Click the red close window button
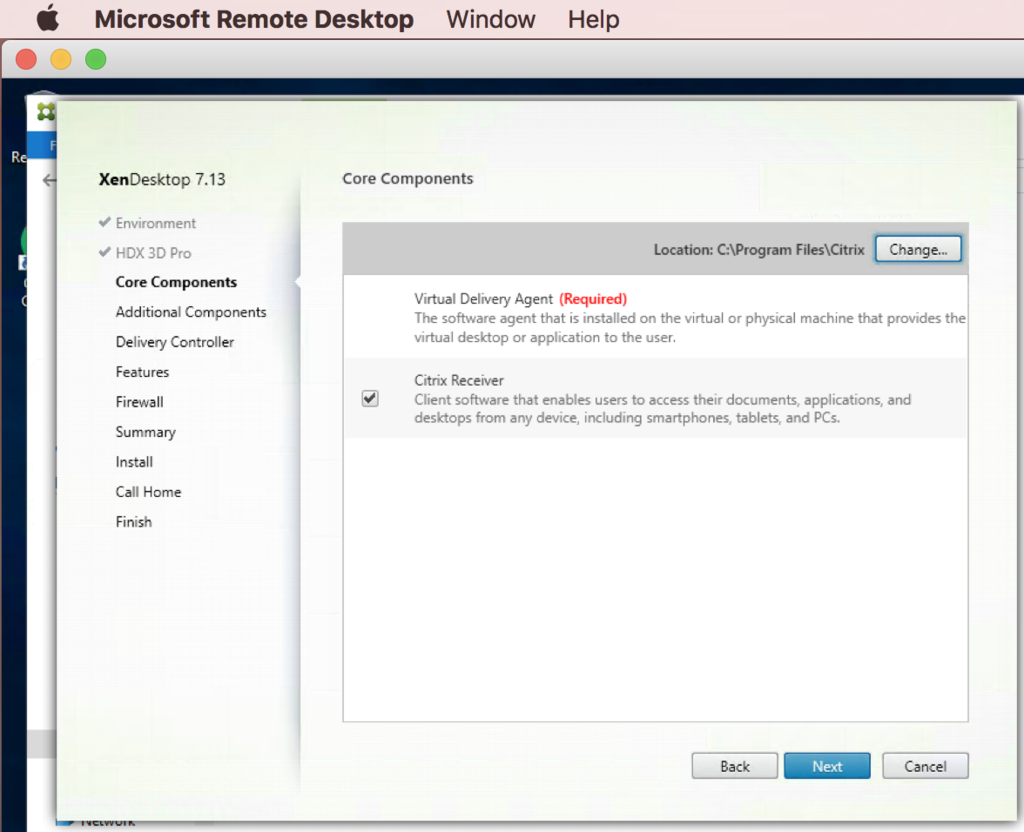 pos(26,59)
